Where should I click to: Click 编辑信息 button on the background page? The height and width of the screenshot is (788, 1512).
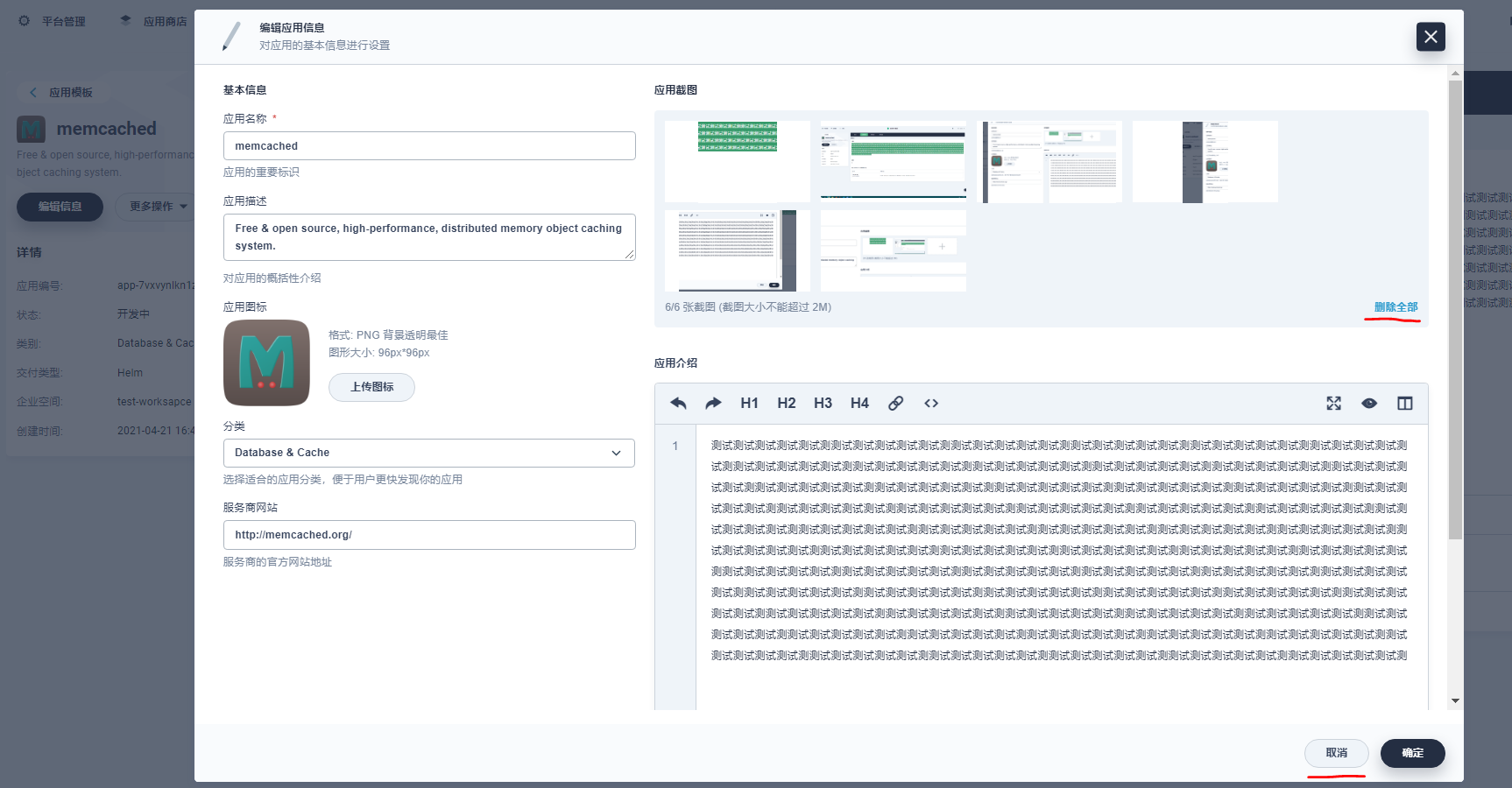[60, 207]
